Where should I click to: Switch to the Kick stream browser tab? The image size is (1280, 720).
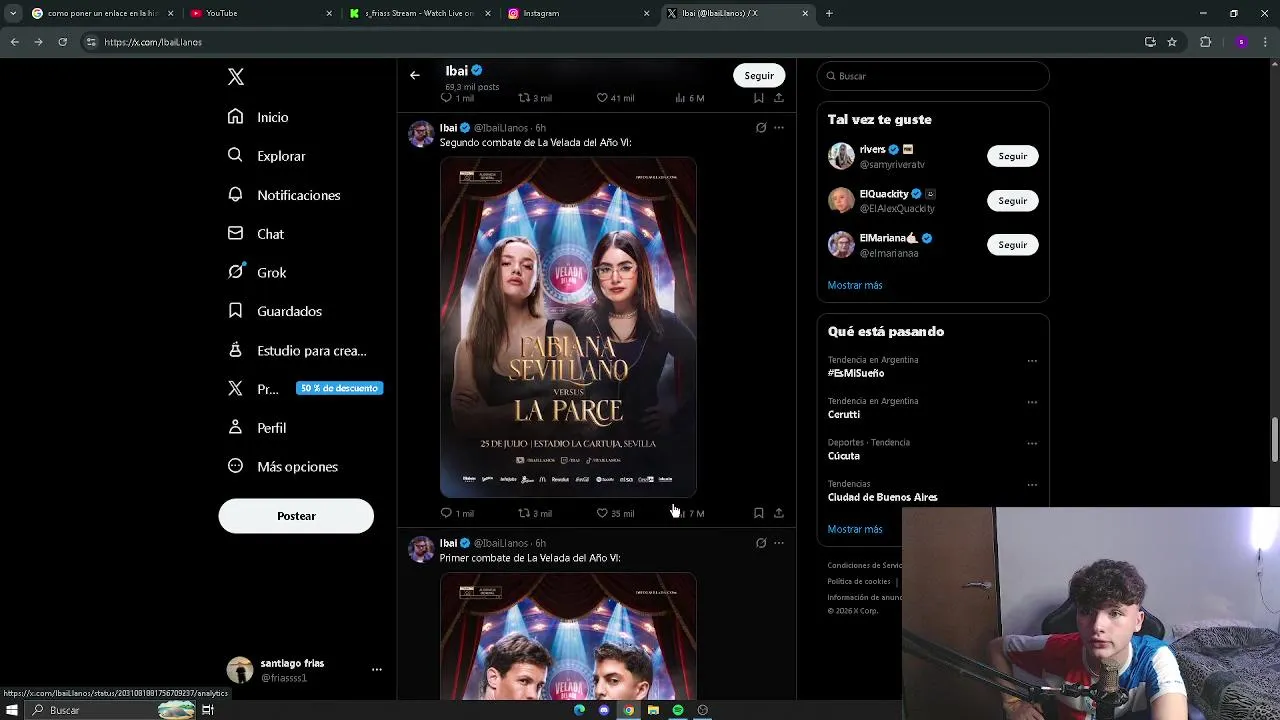point(419,13)
